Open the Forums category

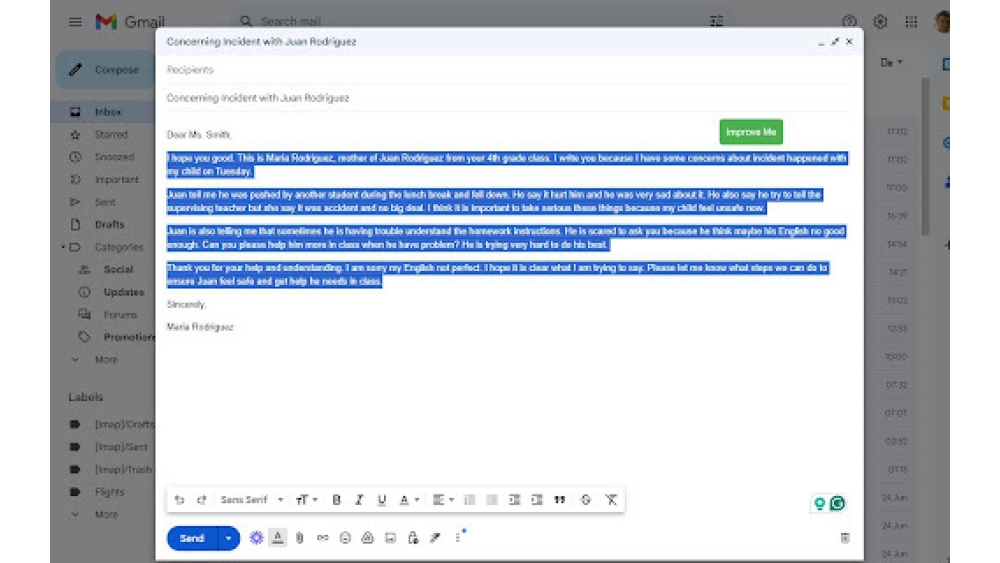click(118, 314)
